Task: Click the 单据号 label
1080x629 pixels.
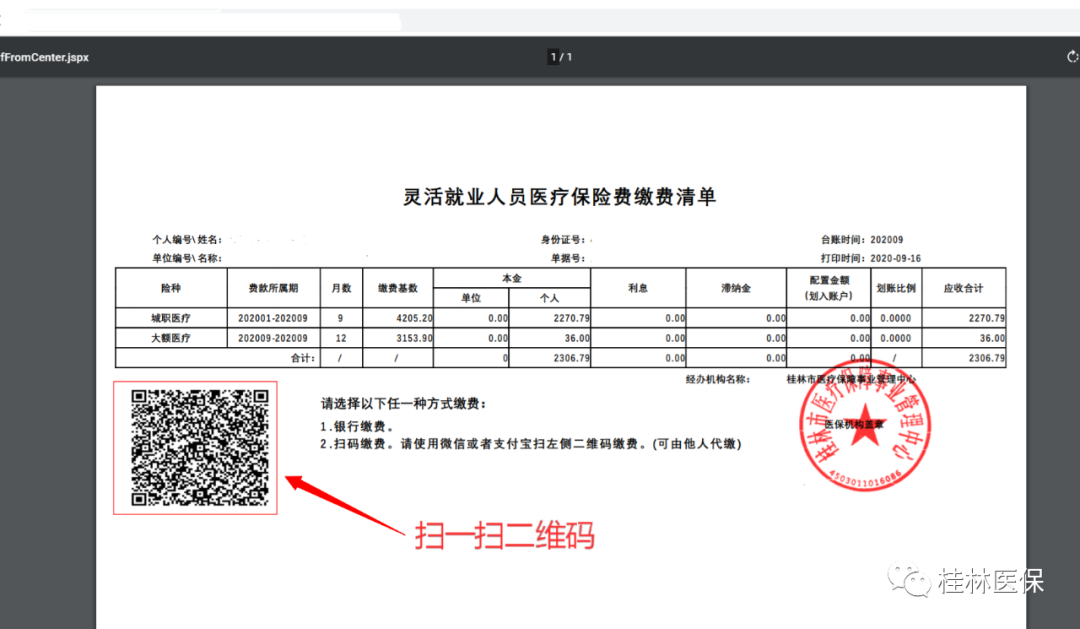Action: click(x=568, y=258)
